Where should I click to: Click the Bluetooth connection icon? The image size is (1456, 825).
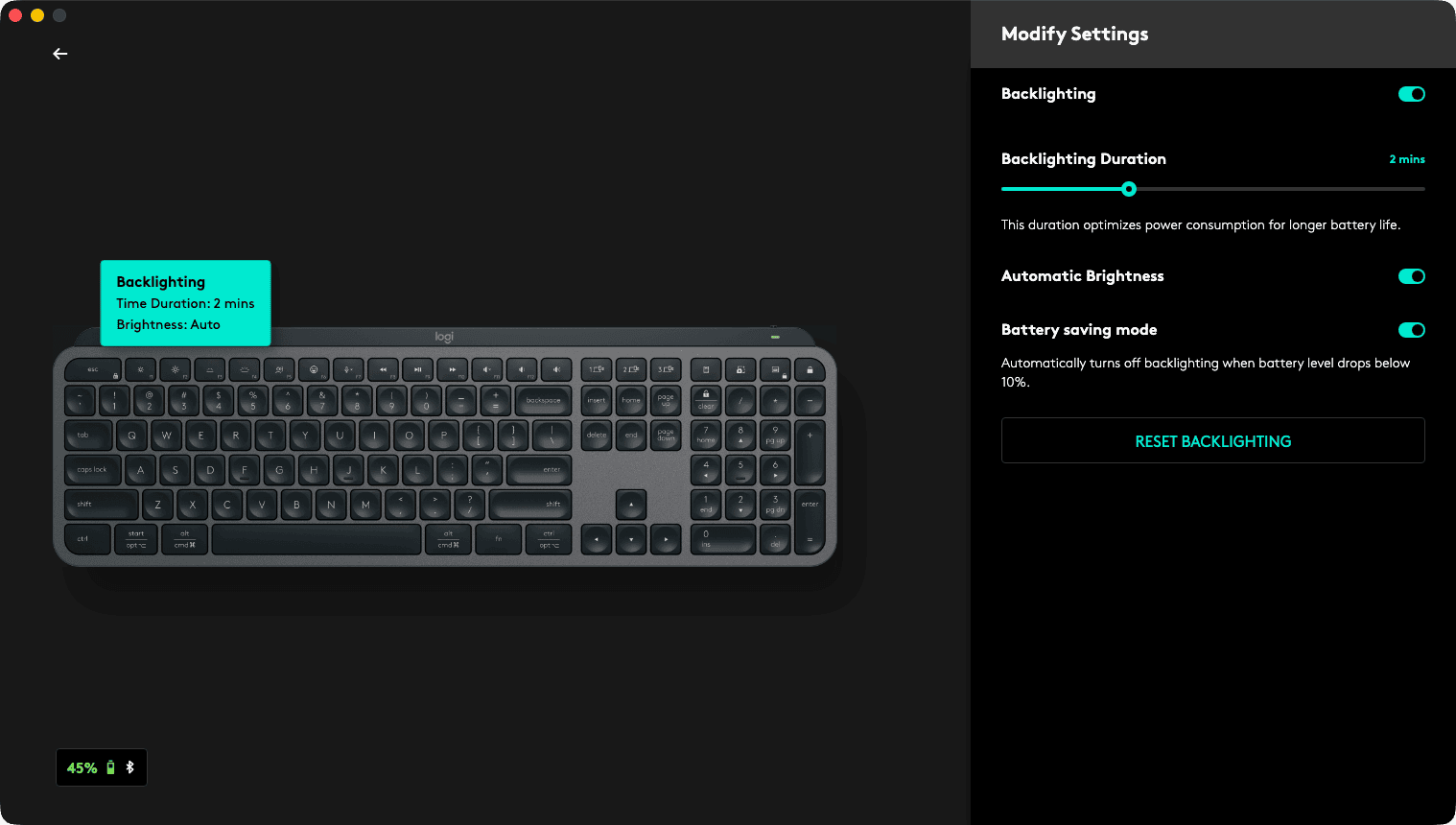click(129, 767)
